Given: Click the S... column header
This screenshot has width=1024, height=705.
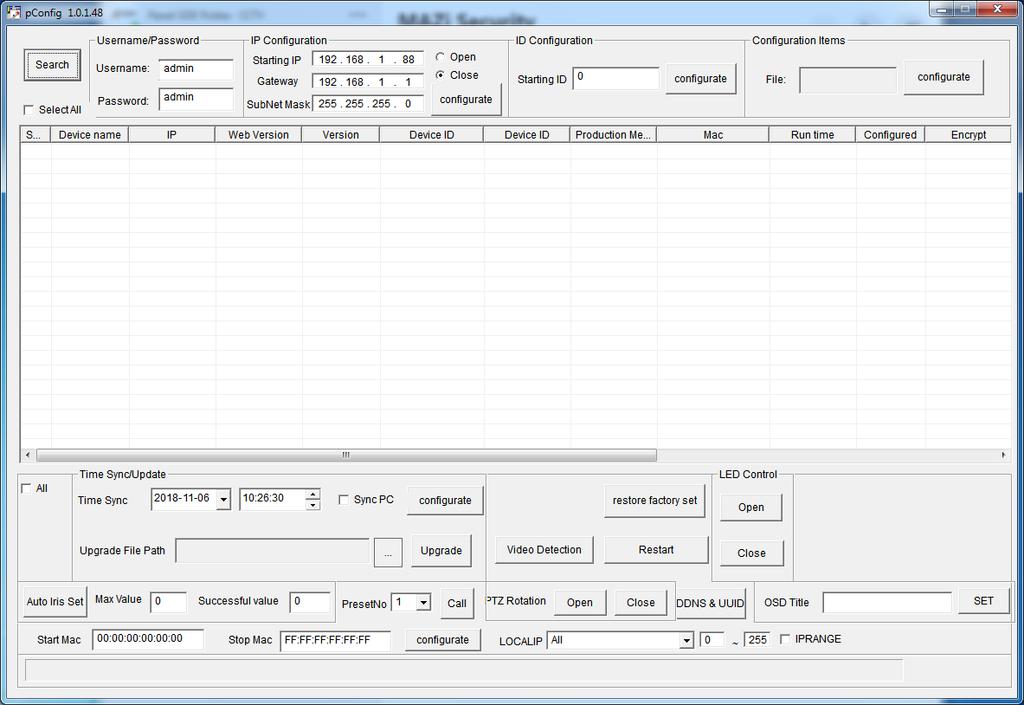Looking at the screenshot, I should pyautogui.click(x=35, y=134).
